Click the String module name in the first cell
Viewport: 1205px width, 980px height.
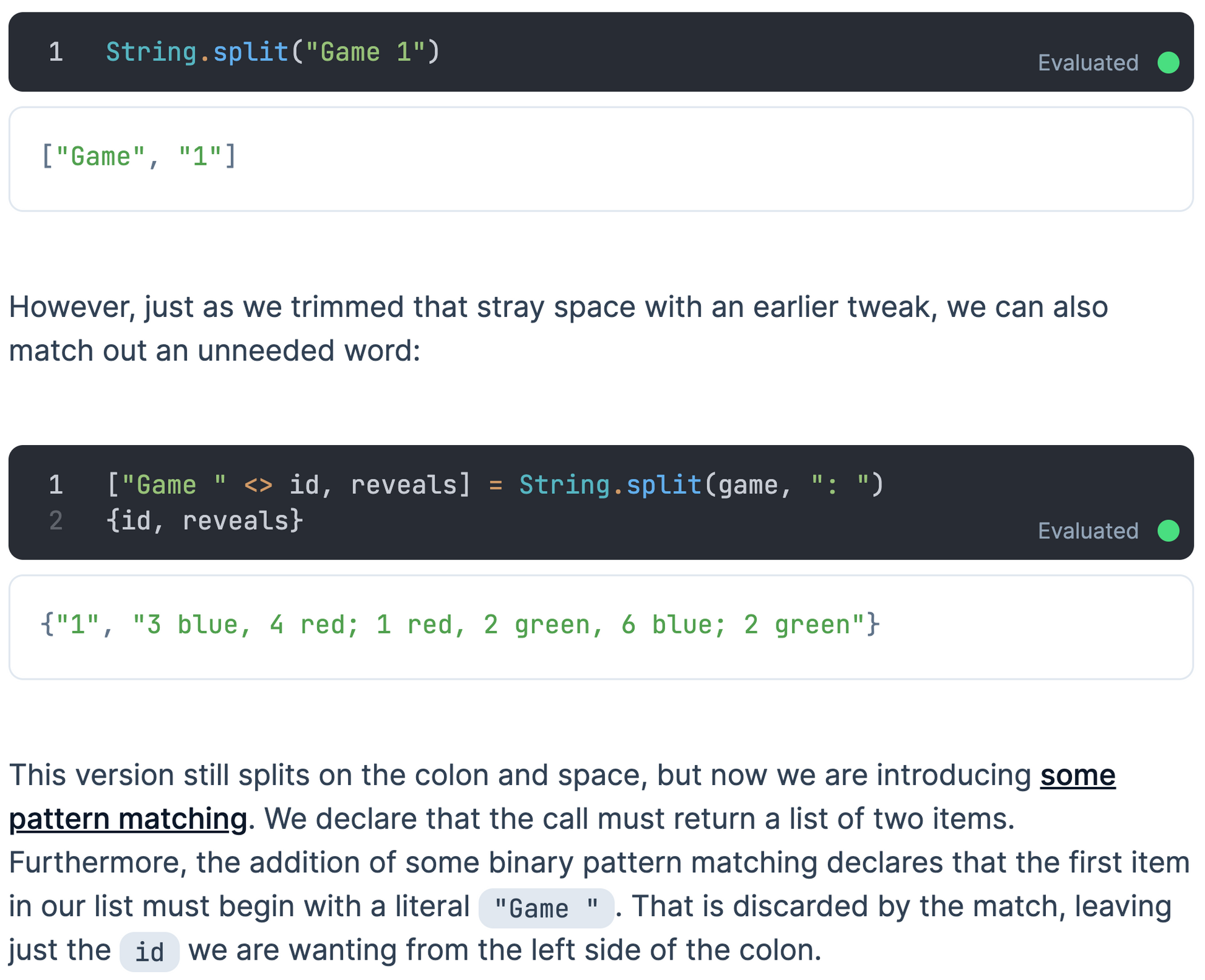point(151,52)
